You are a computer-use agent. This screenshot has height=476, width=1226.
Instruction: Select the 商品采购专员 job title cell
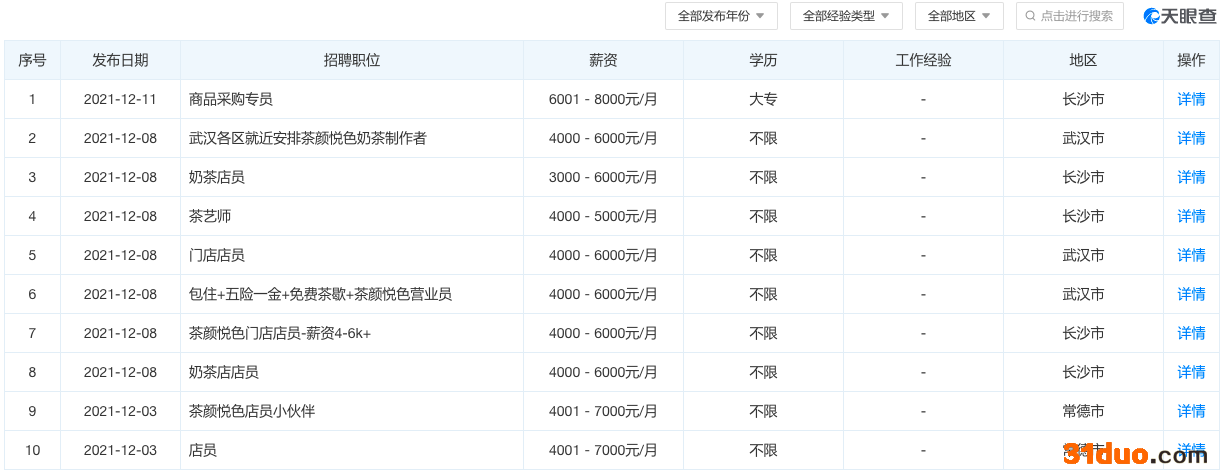click(231, 99)
